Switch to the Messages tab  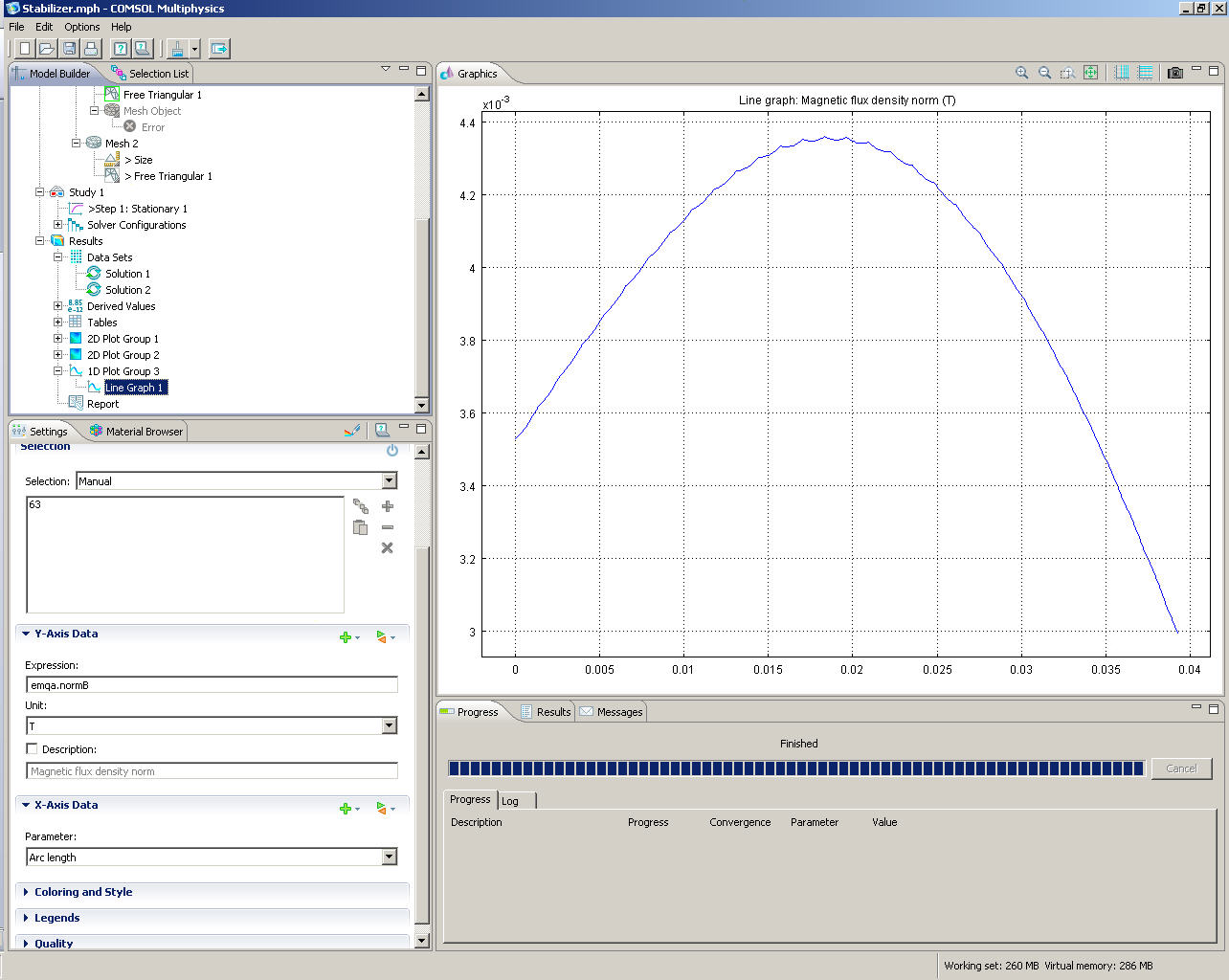pos(612,712)
